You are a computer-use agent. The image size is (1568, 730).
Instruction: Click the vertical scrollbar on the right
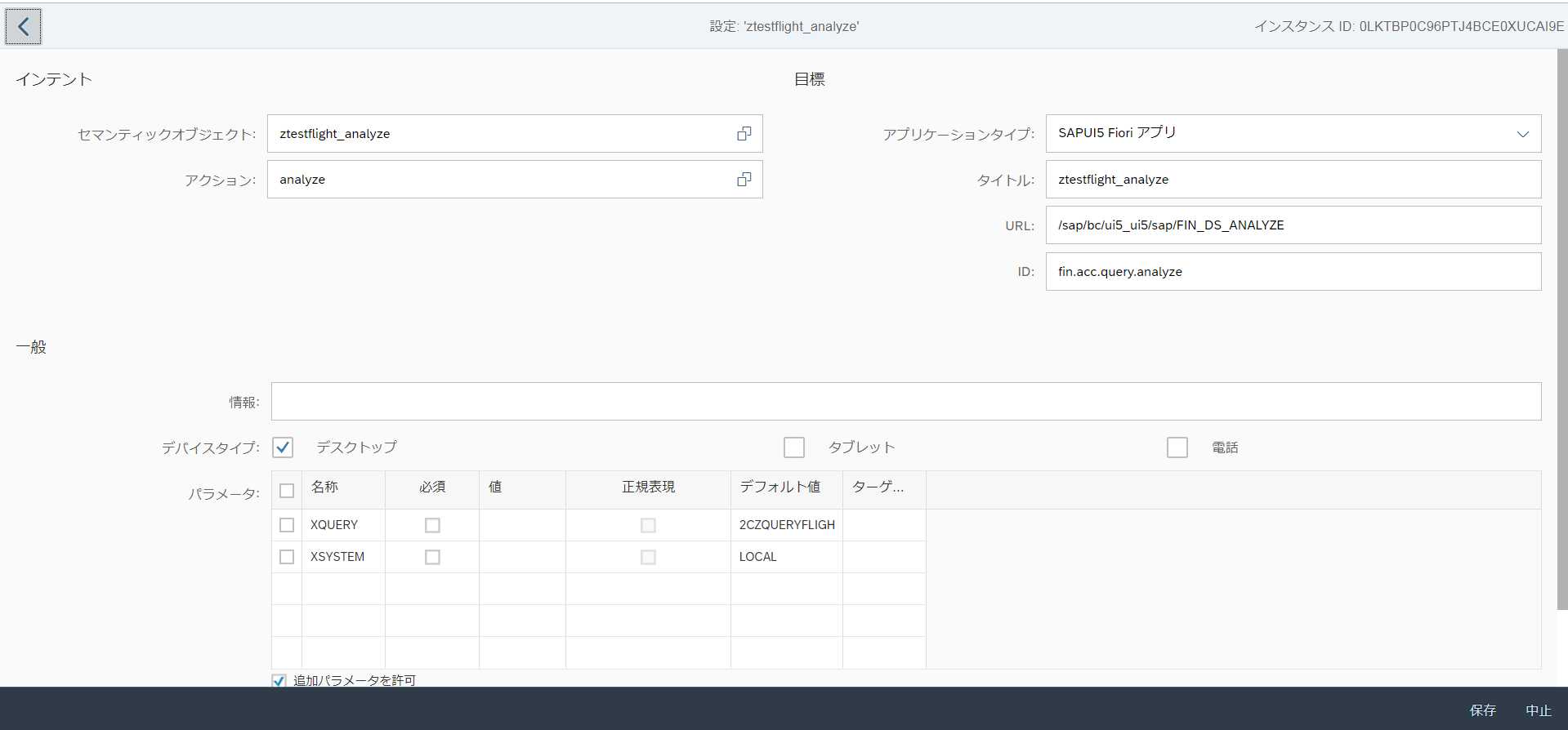[1561, 327]
